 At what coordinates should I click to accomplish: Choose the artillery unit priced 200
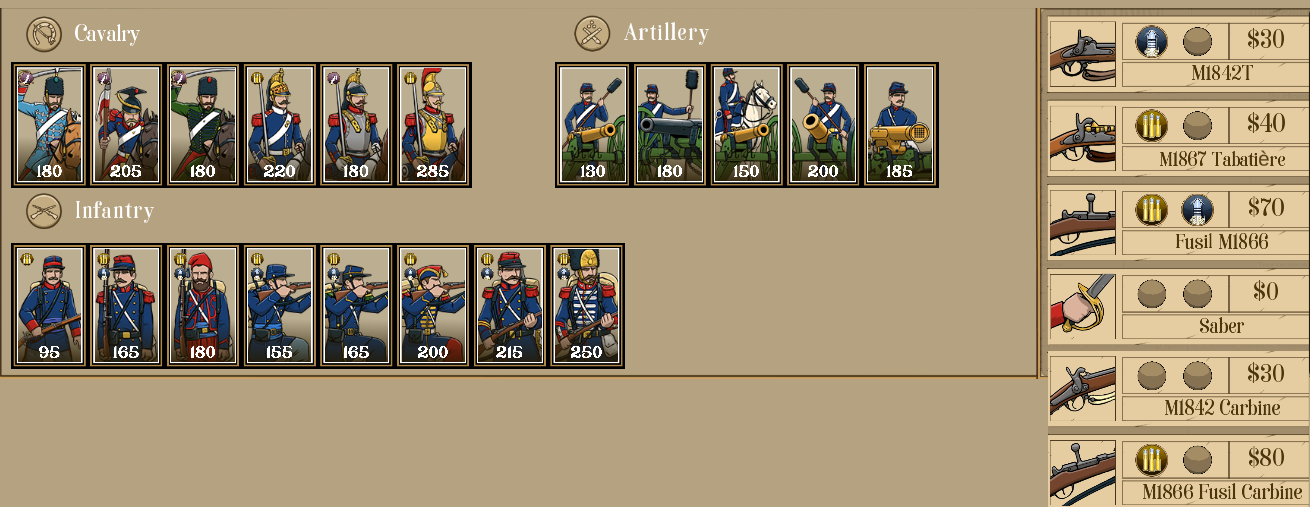(x=824, y=125)
